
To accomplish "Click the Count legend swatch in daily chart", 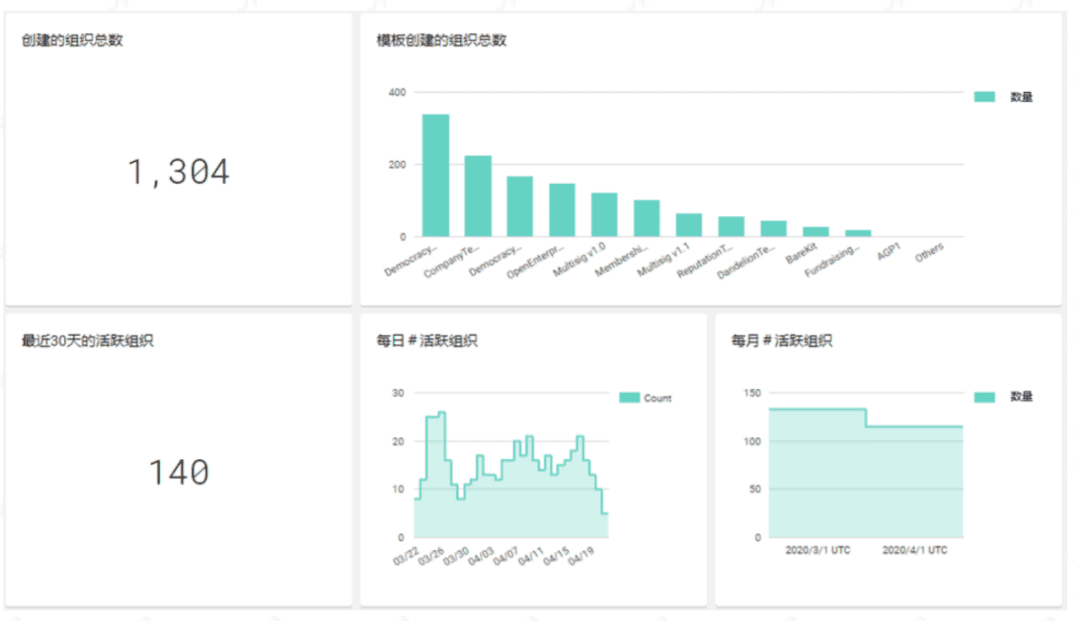I will tap(629, 397).
